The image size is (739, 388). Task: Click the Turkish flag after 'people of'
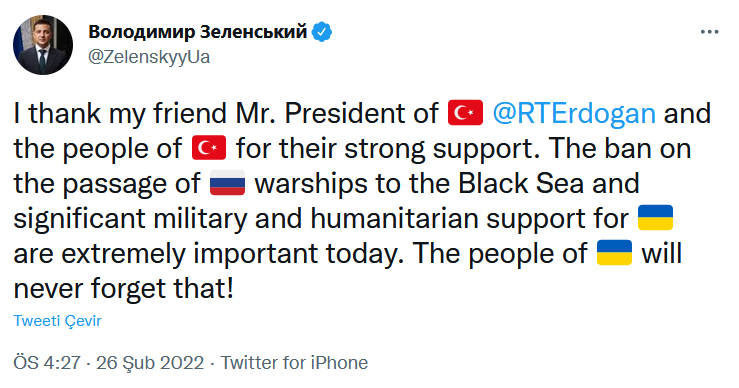(x=209, y=148)
